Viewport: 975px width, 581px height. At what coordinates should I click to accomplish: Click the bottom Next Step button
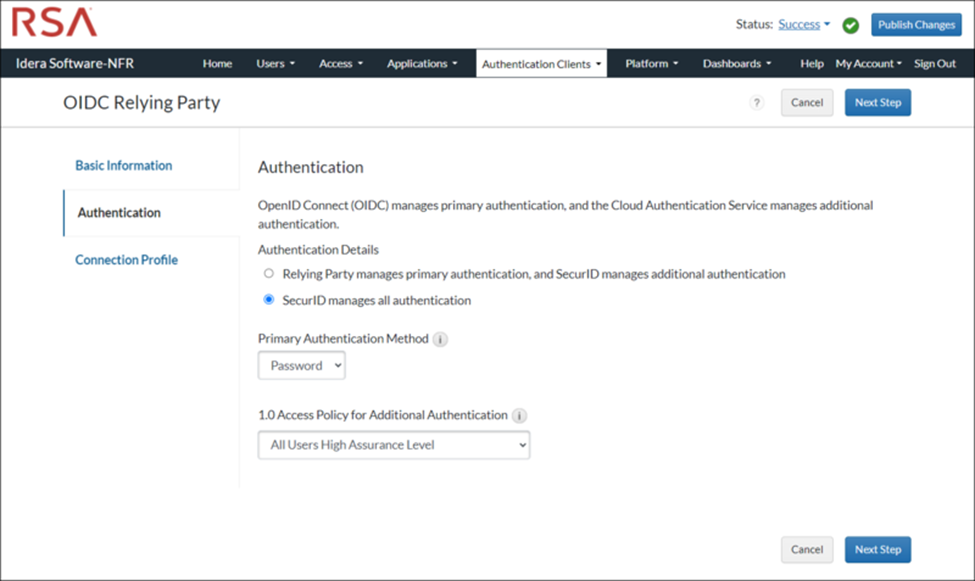877,549
